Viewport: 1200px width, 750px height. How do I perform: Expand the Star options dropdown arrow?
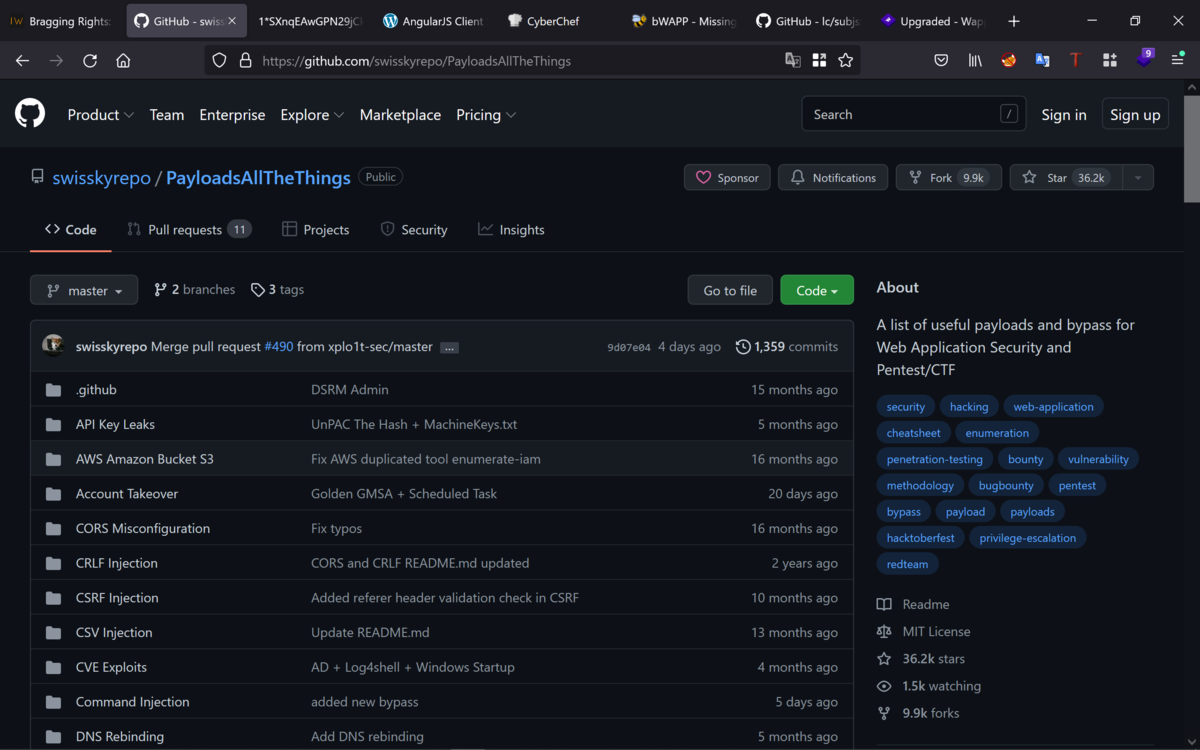(x=1137, y=178)
